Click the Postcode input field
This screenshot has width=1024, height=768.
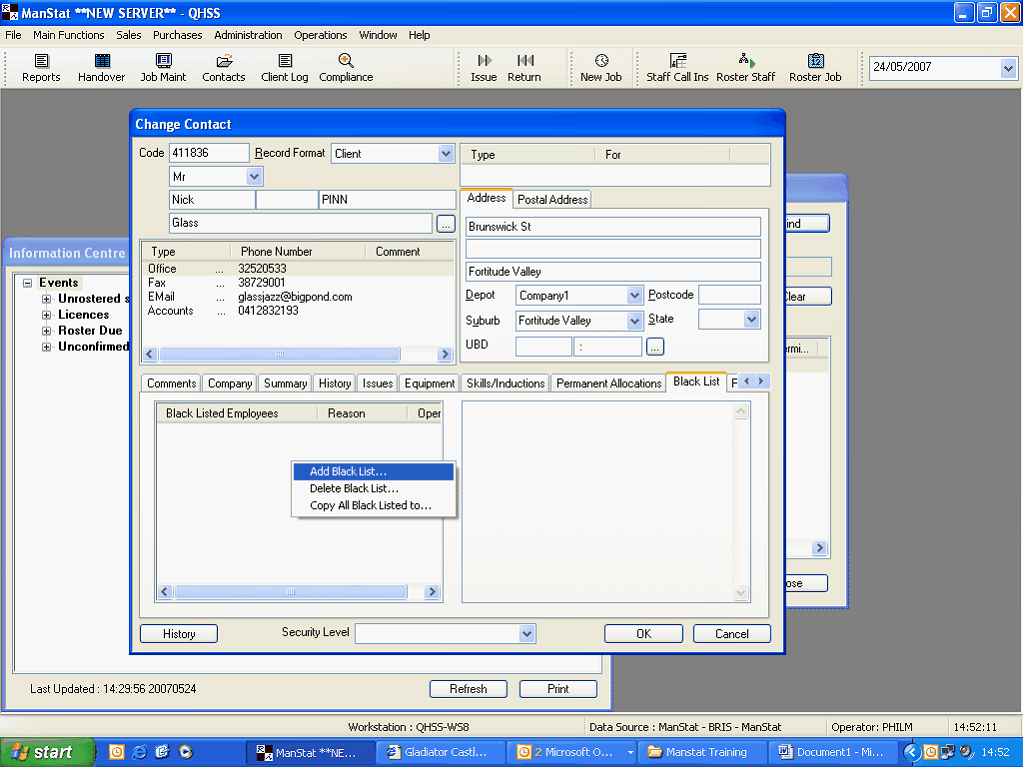(729, 295)
